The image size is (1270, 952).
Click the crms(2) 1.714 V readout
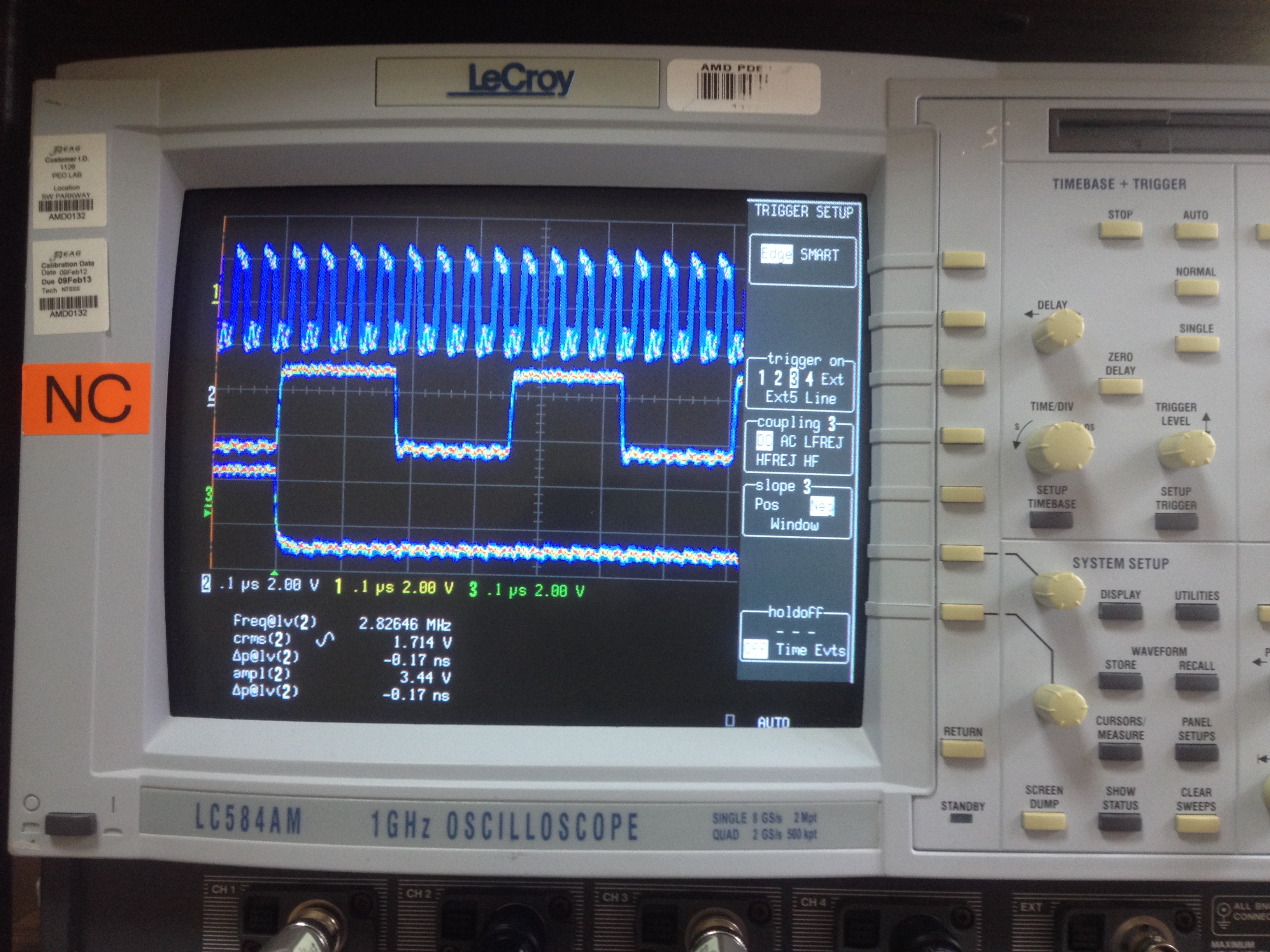(342, 640)
